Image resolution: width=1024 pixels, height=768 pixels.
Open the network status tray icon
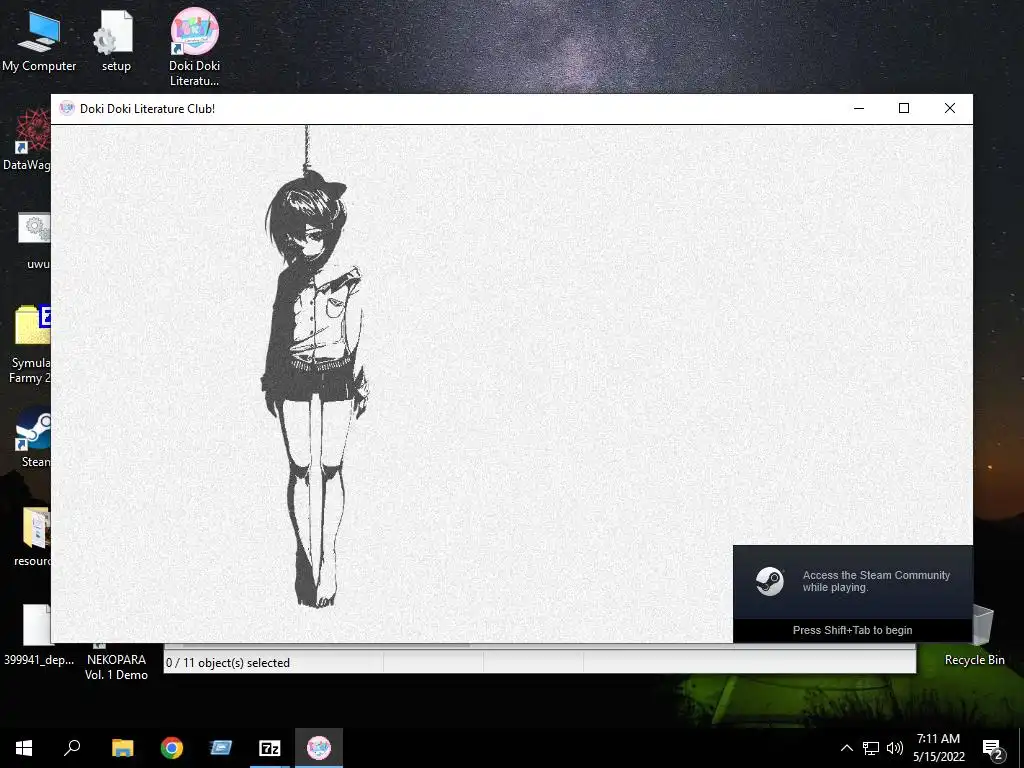point(871,748)
